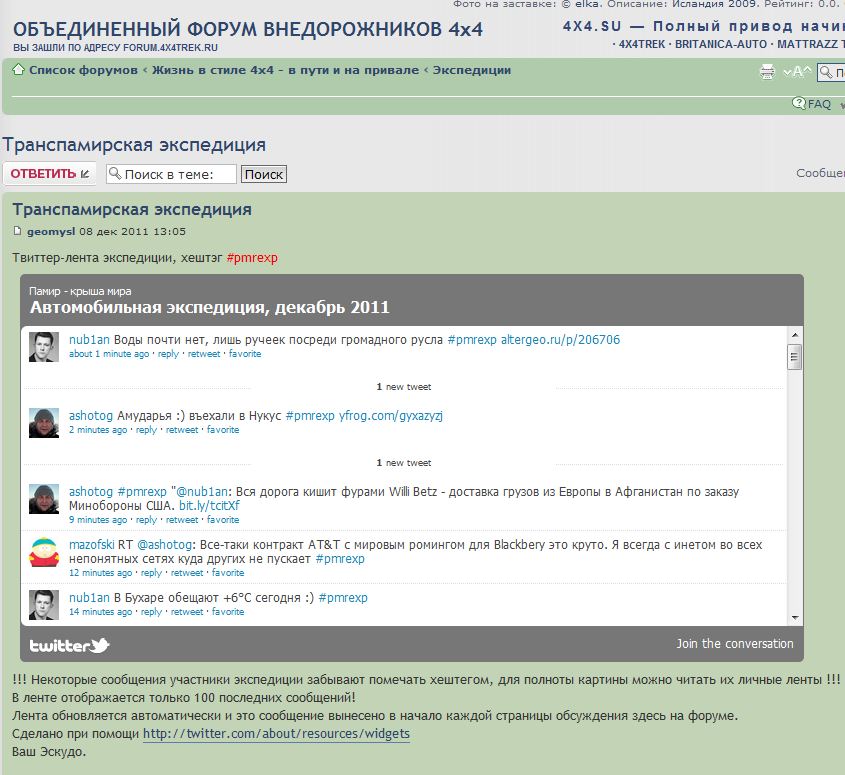Image resolution: width=845 pixels, height=775 pixels.
Task: Go to Жизнь в стиле 4x4 breadcrumb
Action: [285, 70]
